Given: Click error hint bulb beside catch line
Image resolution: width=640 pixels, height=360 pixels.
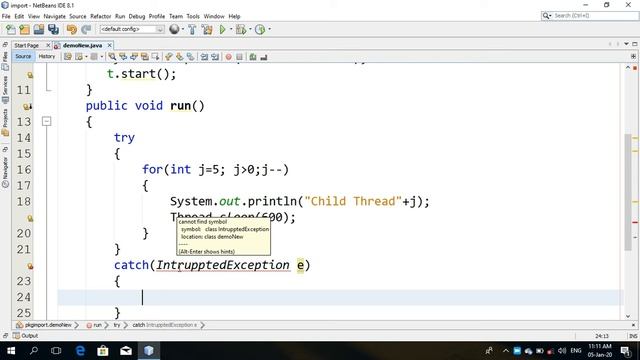Looking at the screenshot, I should pos(30,266).
